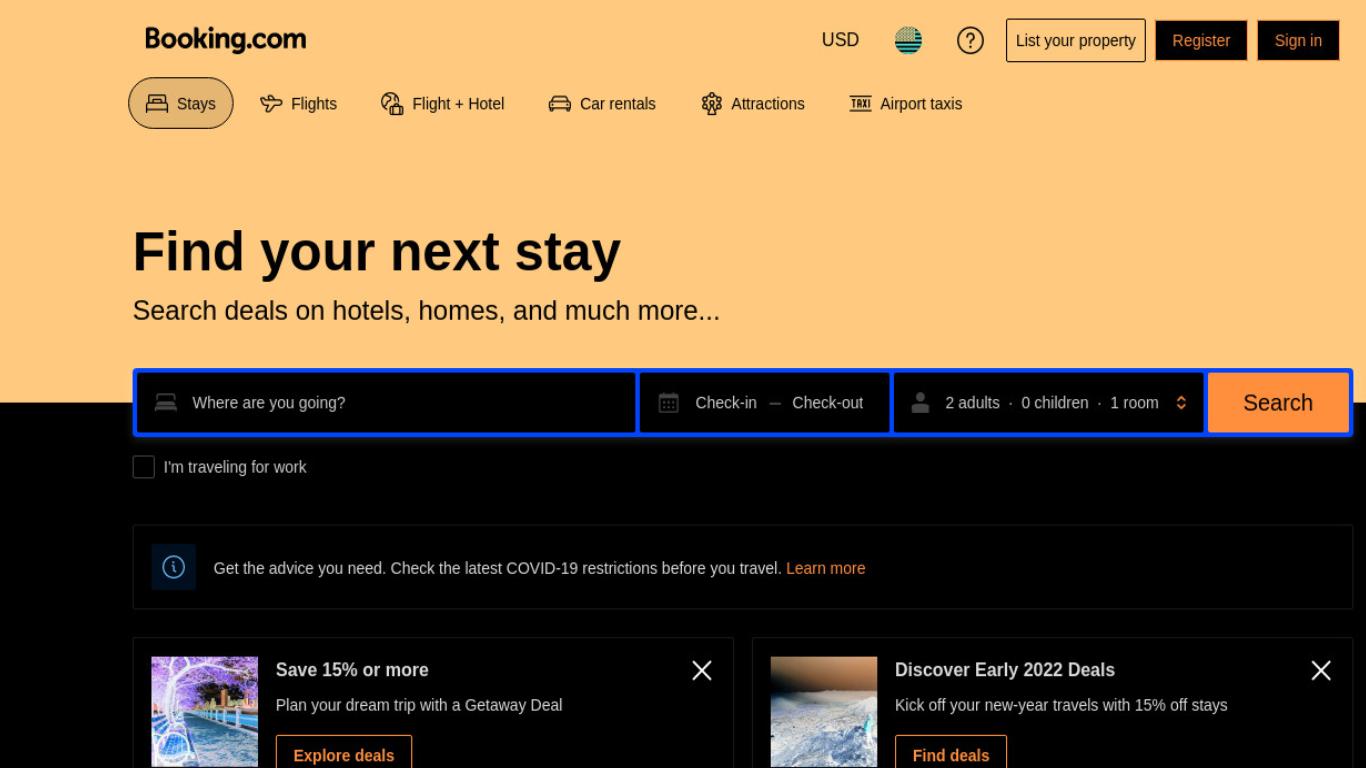1366x768 pixels.
Task: Dismiss the Discover Early 2022 Deals card
Action: [1321, 670]
